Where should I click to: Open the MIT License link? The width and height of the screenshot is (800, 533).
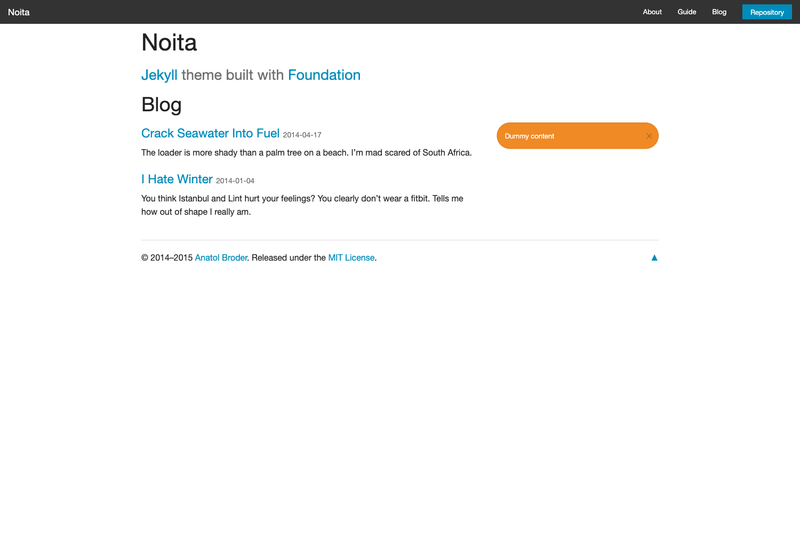(351, 258)
